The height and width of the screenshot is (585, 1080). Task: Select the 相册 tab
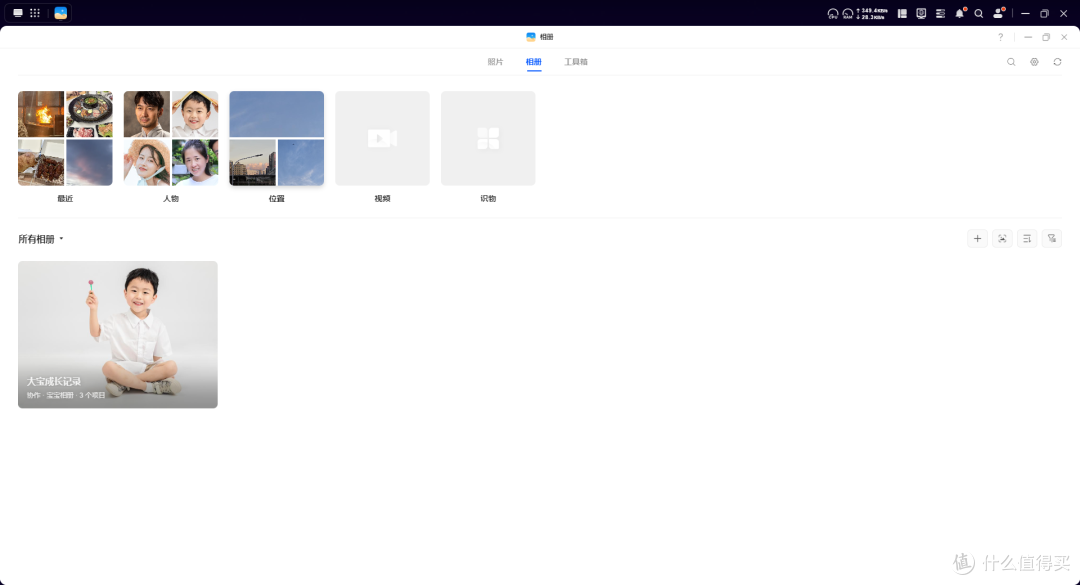534,62
